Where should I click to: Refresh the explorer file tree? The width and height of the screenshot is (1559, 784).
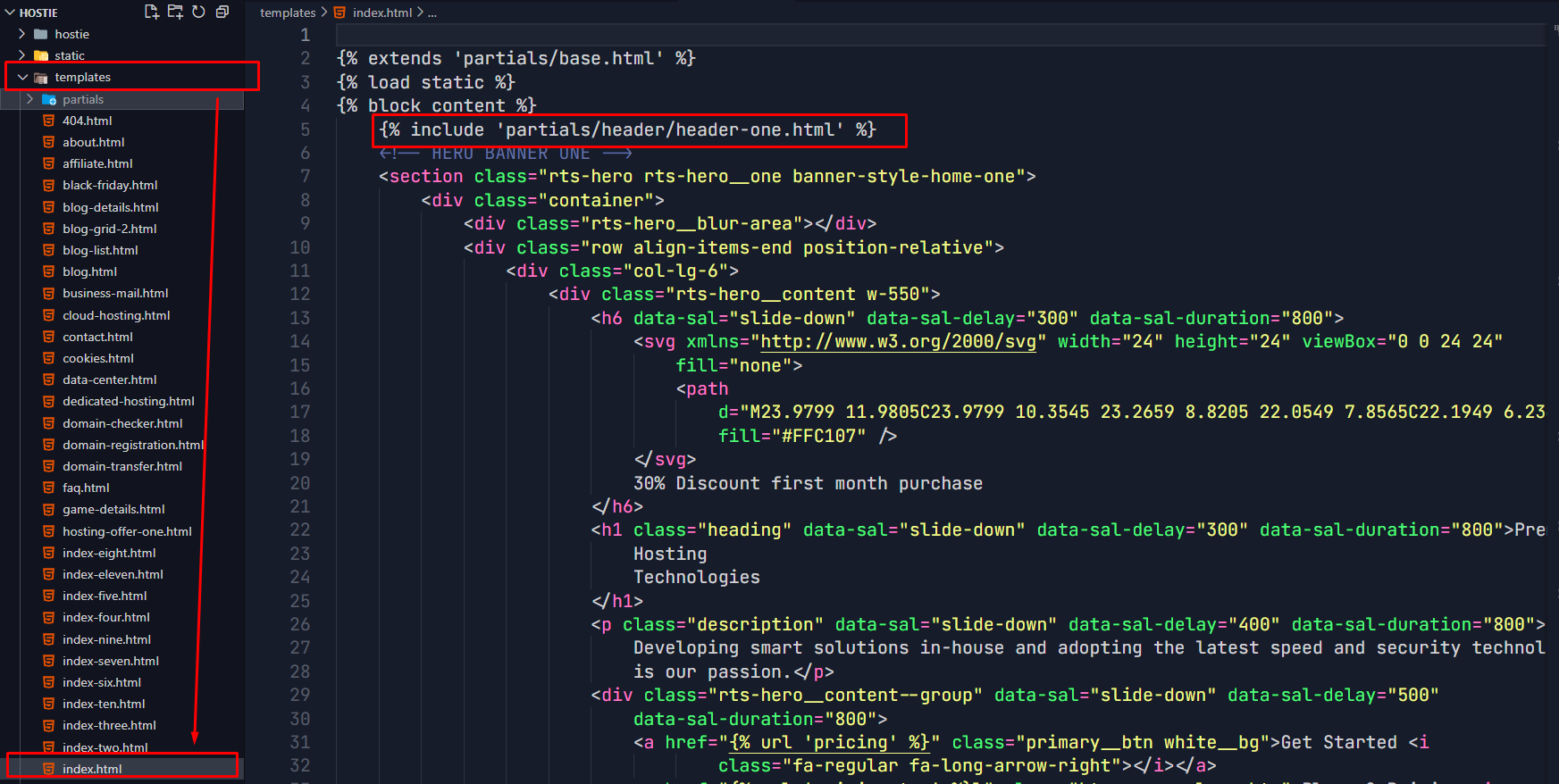pos(198,12)
